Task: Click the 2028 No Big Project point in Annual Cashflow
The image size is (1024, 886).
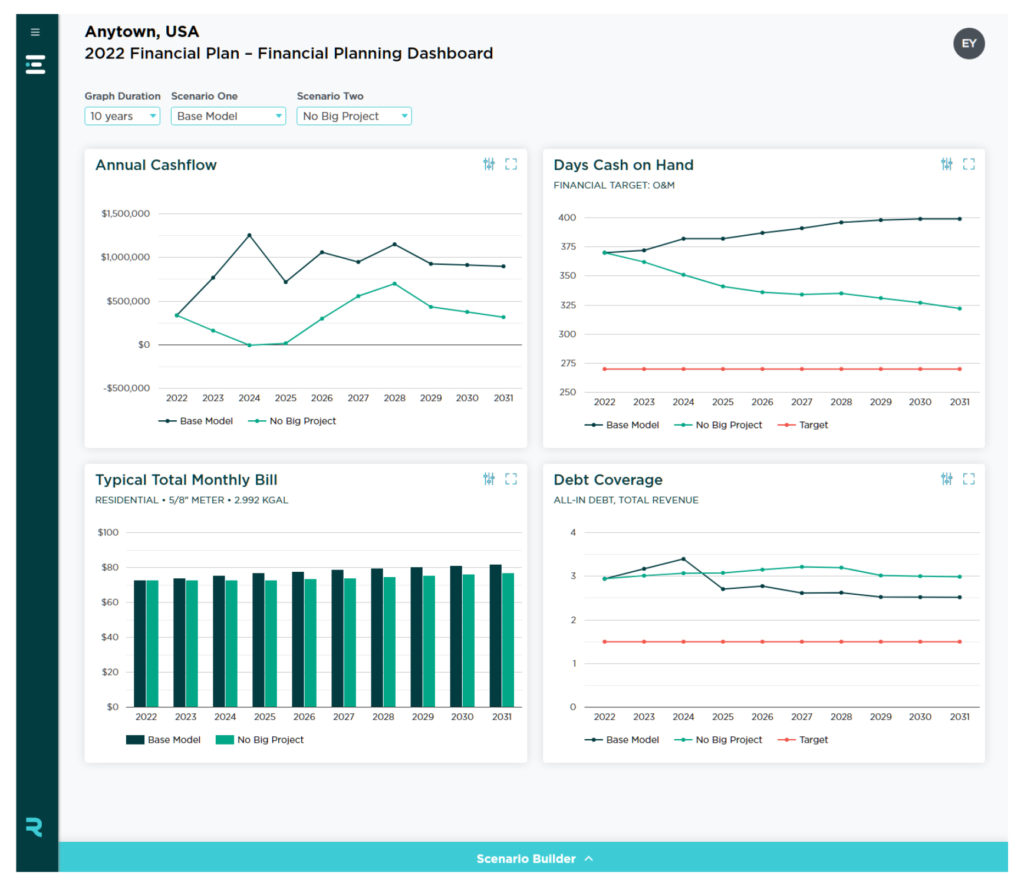Action: pyautogui.click(x=394, y=284)
